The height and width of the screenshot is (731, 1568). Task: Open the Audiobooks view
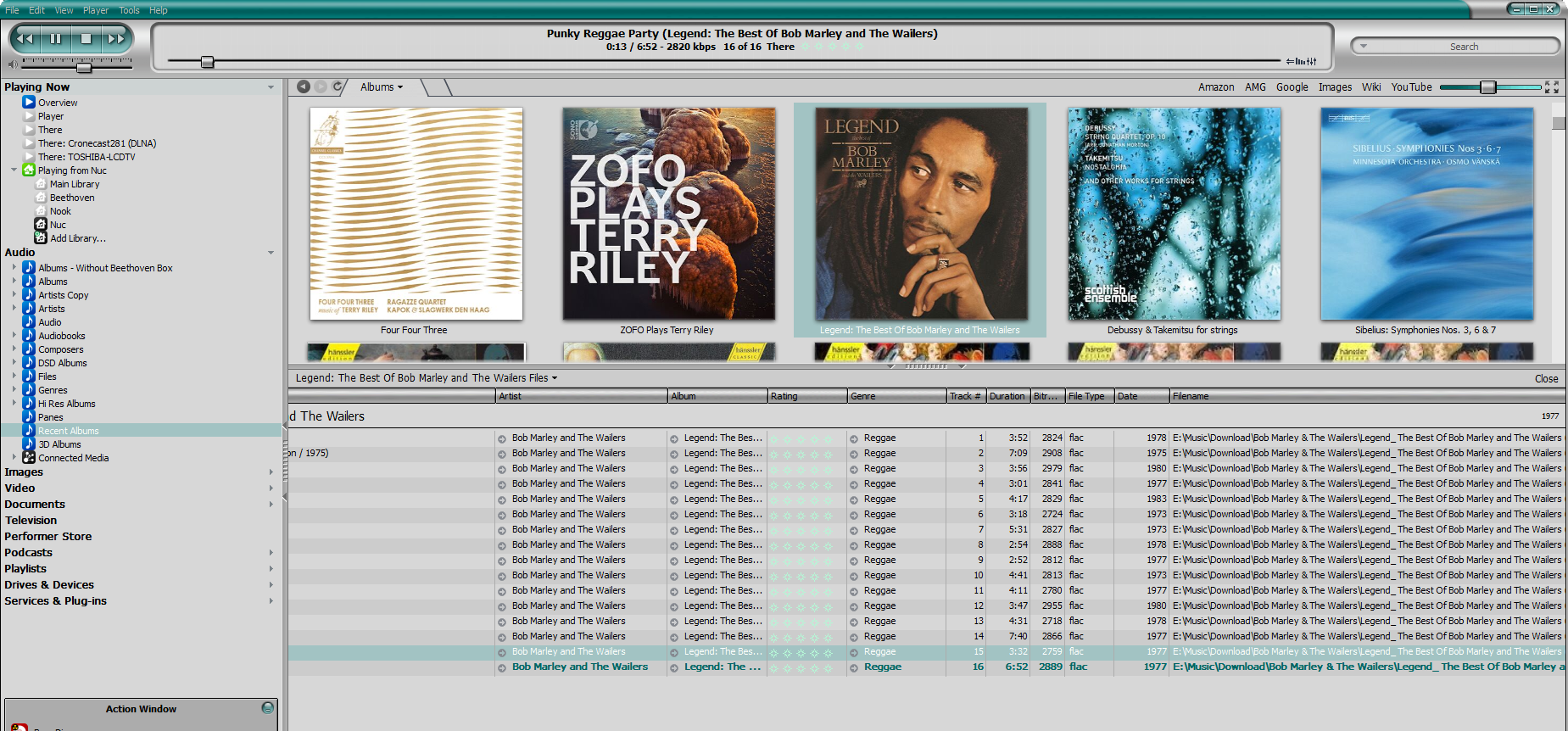pyautogui.click(x=62, y=336)
